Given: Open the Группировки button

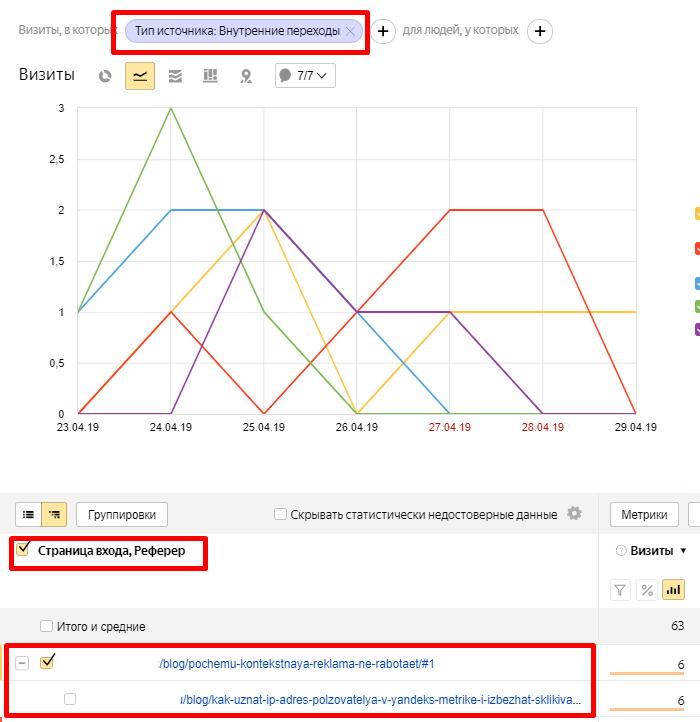Looking at the screenshot, I should click(122, 515).
